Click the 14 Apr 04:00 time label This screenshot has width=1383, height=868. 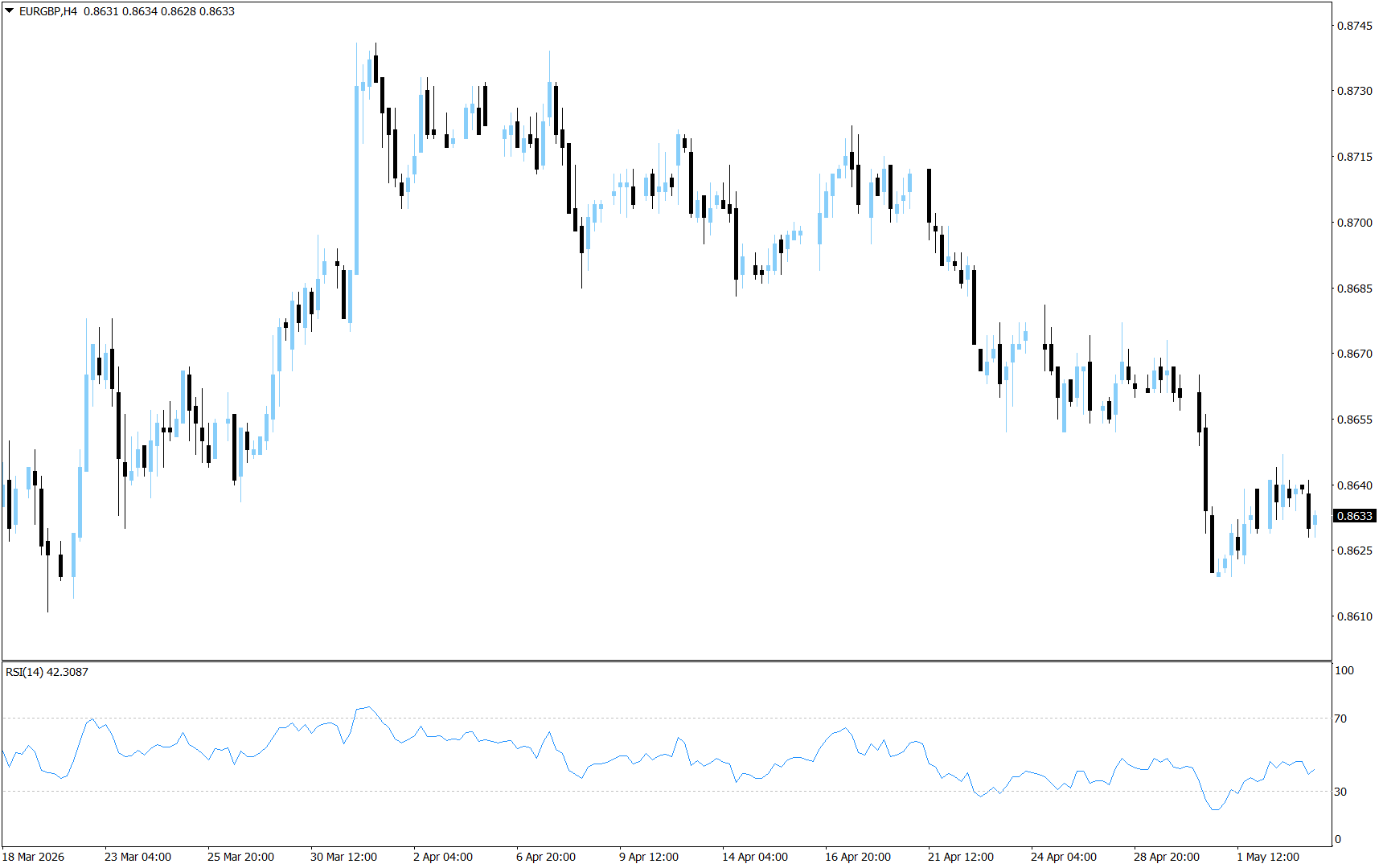[755, 857]
